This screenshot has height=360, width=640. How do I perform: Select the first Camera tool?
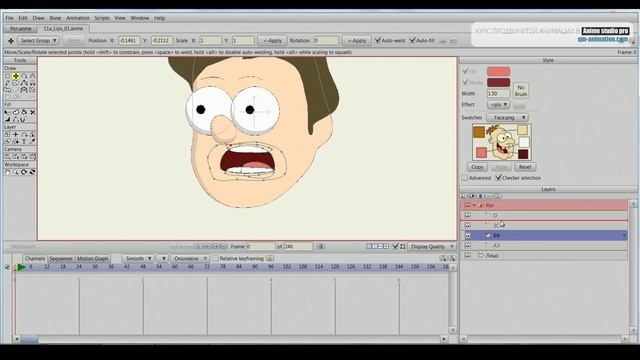(7, 156)
